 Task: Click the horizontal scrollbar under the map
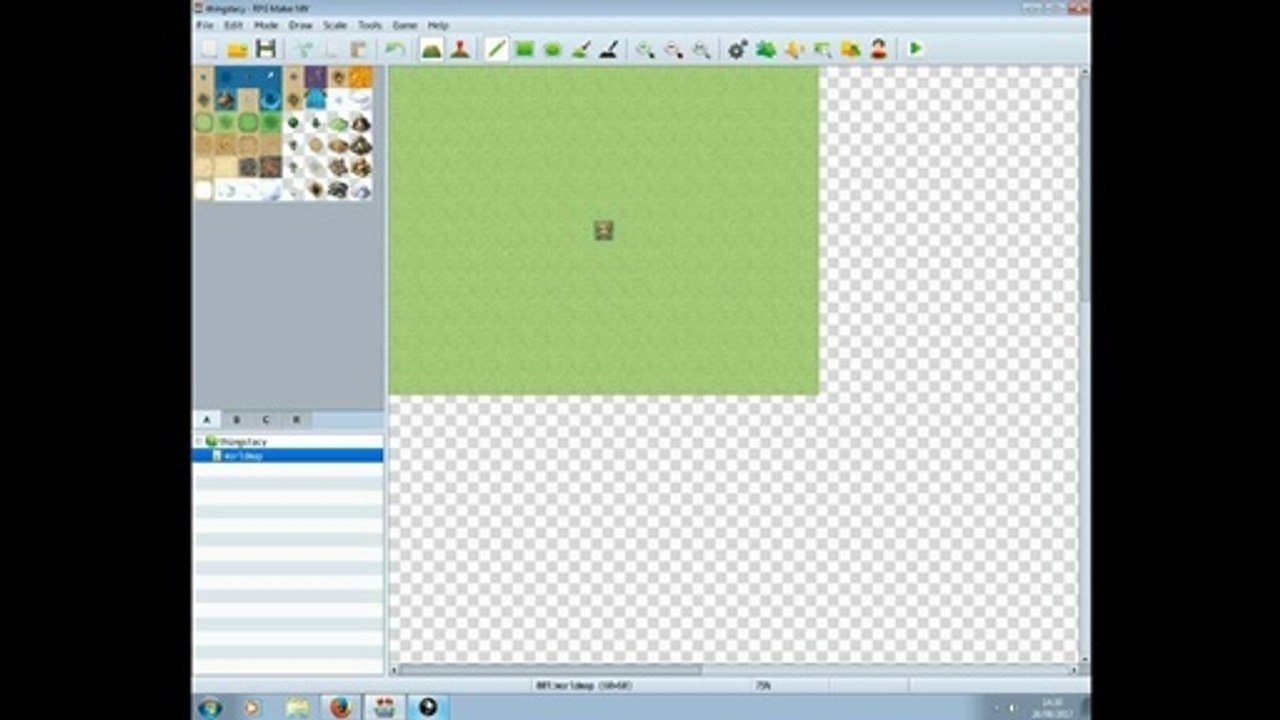click(x=549, y=670)
